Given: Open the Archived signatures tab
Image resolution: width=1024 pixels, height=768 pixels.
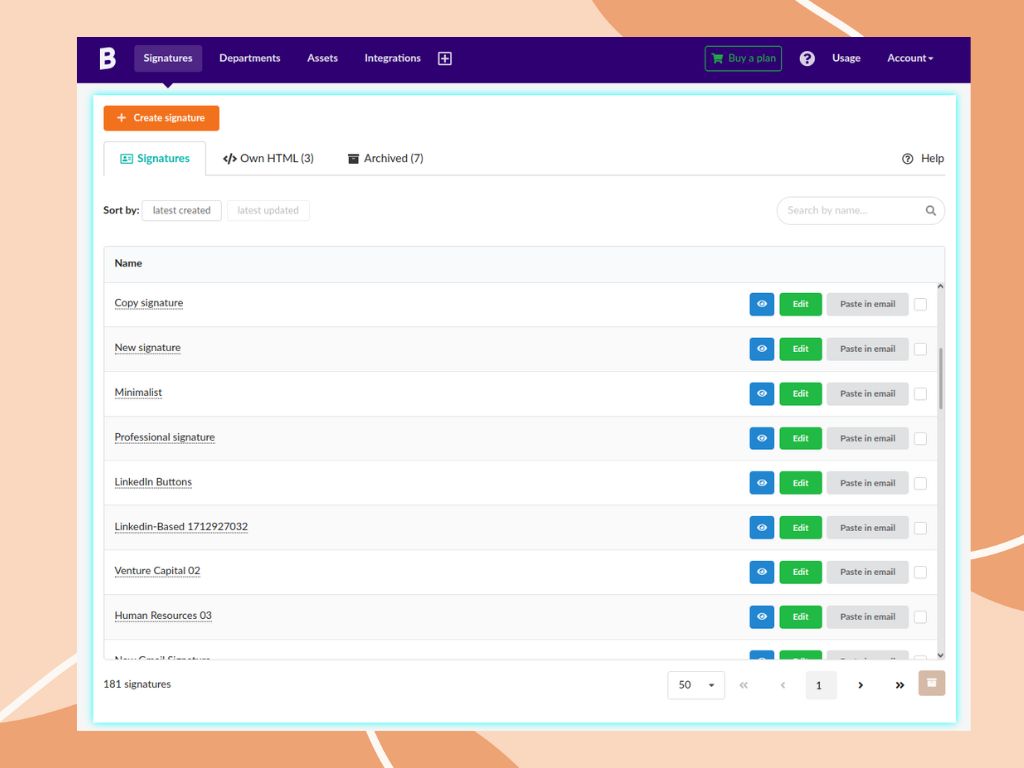Looking at the screenshot, I should coord(385,158).
